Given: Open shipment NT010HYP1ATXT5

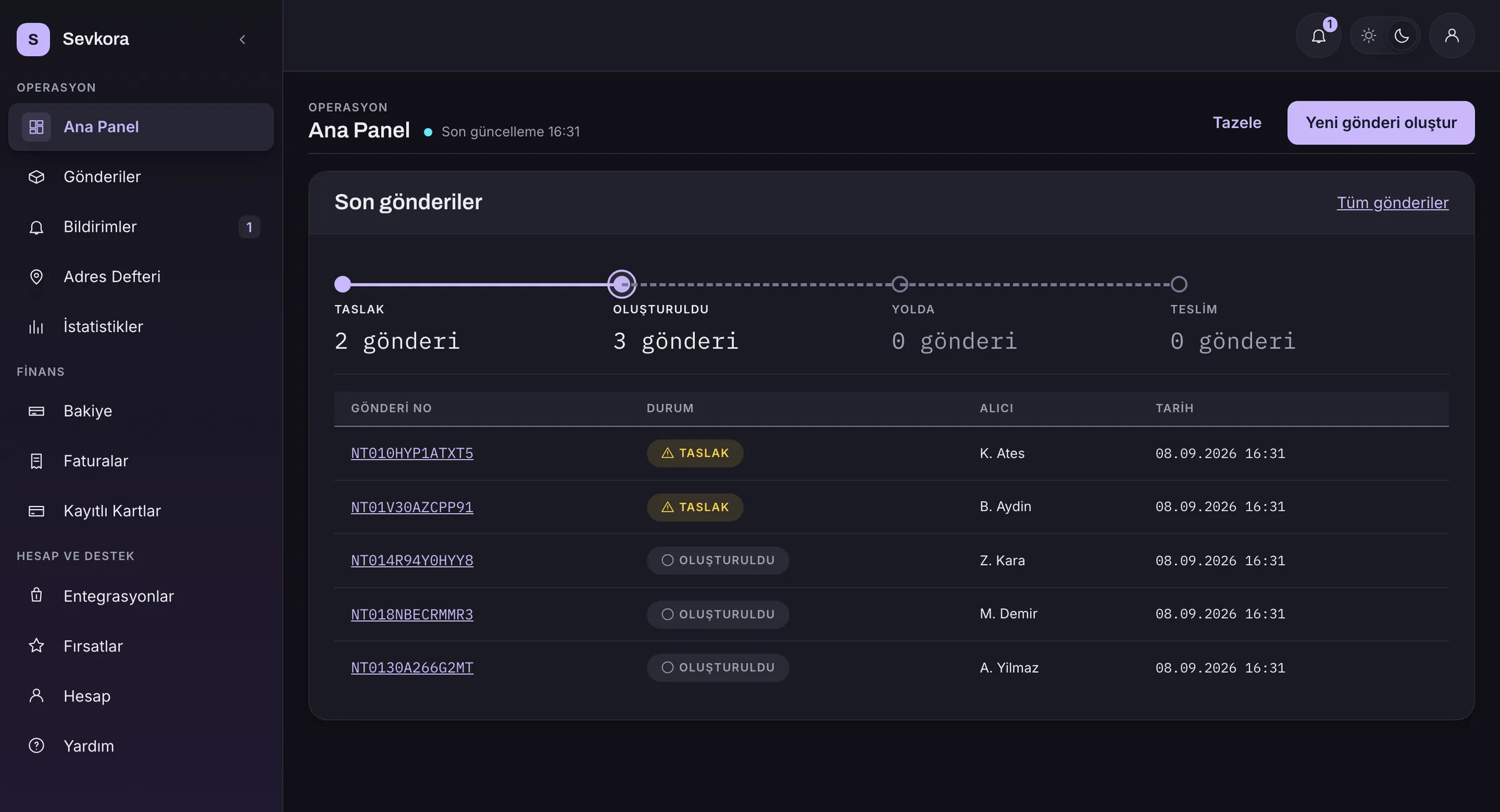Looking at the screenshot, I should click(x=412, y=453).
